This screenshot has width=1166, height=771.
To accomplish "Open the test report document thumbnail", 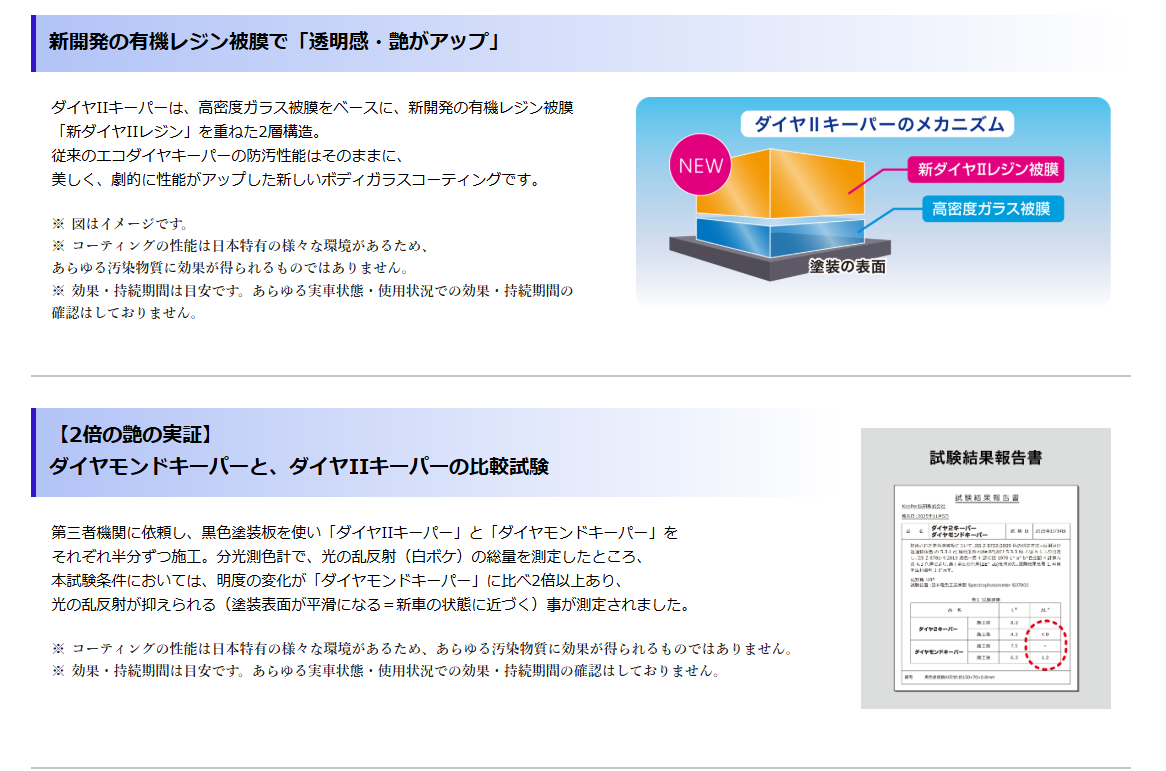I will (985, 587).
